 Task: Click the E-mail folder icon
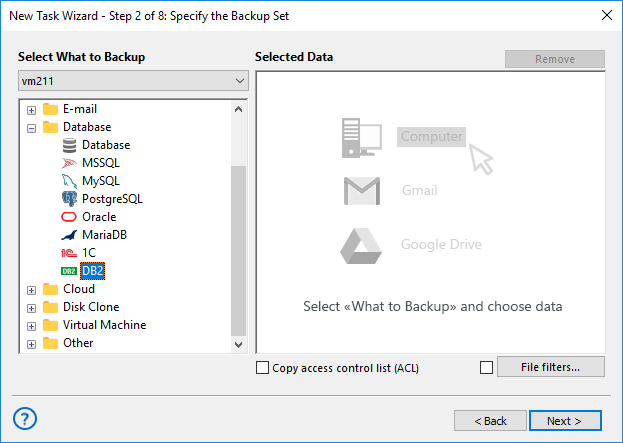pos(50,109)
